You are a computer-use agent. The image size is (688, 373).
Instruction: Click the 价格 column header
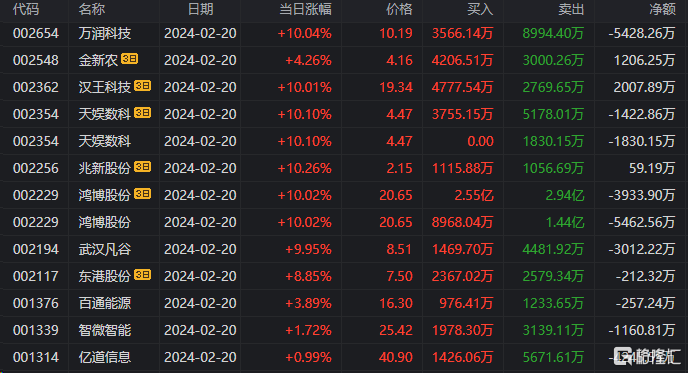[x=399, y=9]
